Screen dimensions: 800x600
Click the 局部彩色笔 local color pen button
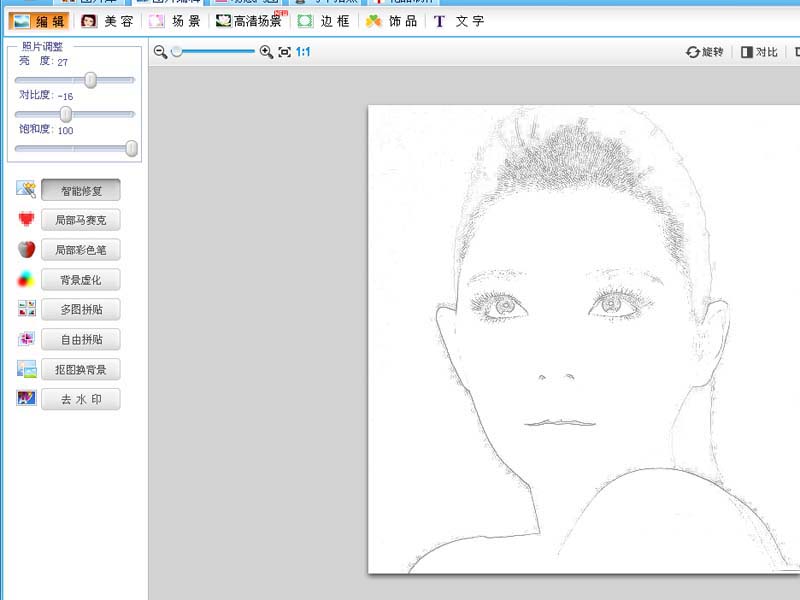click(x=81, y=250)
